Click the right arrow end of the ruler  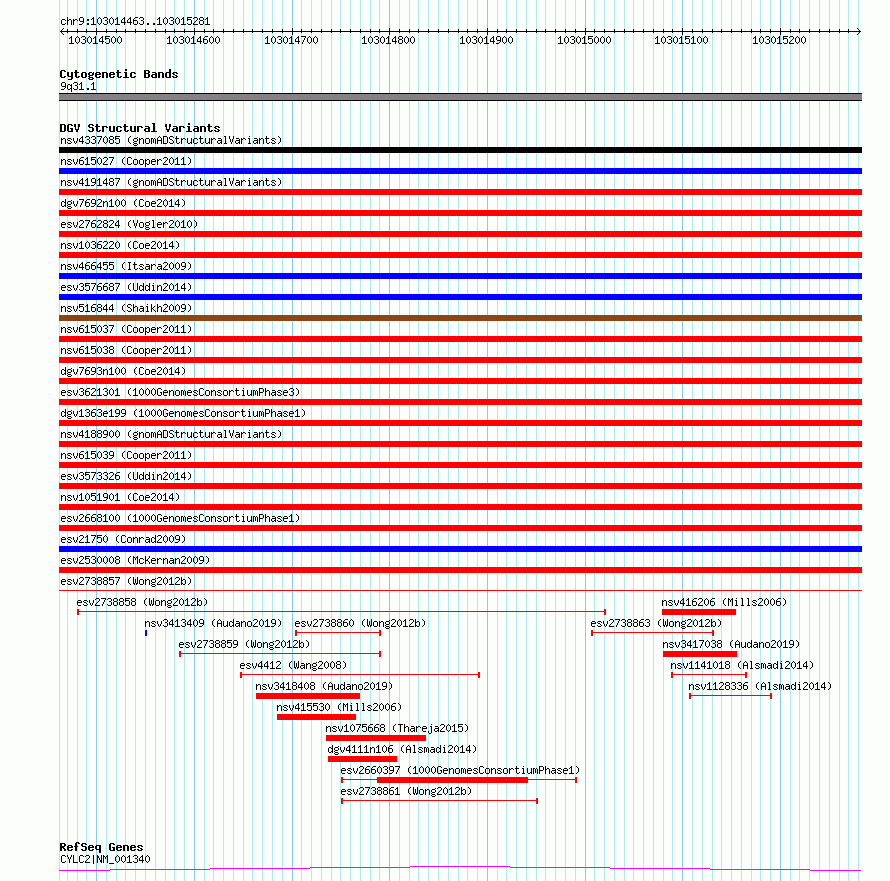(x=859, y=32)
